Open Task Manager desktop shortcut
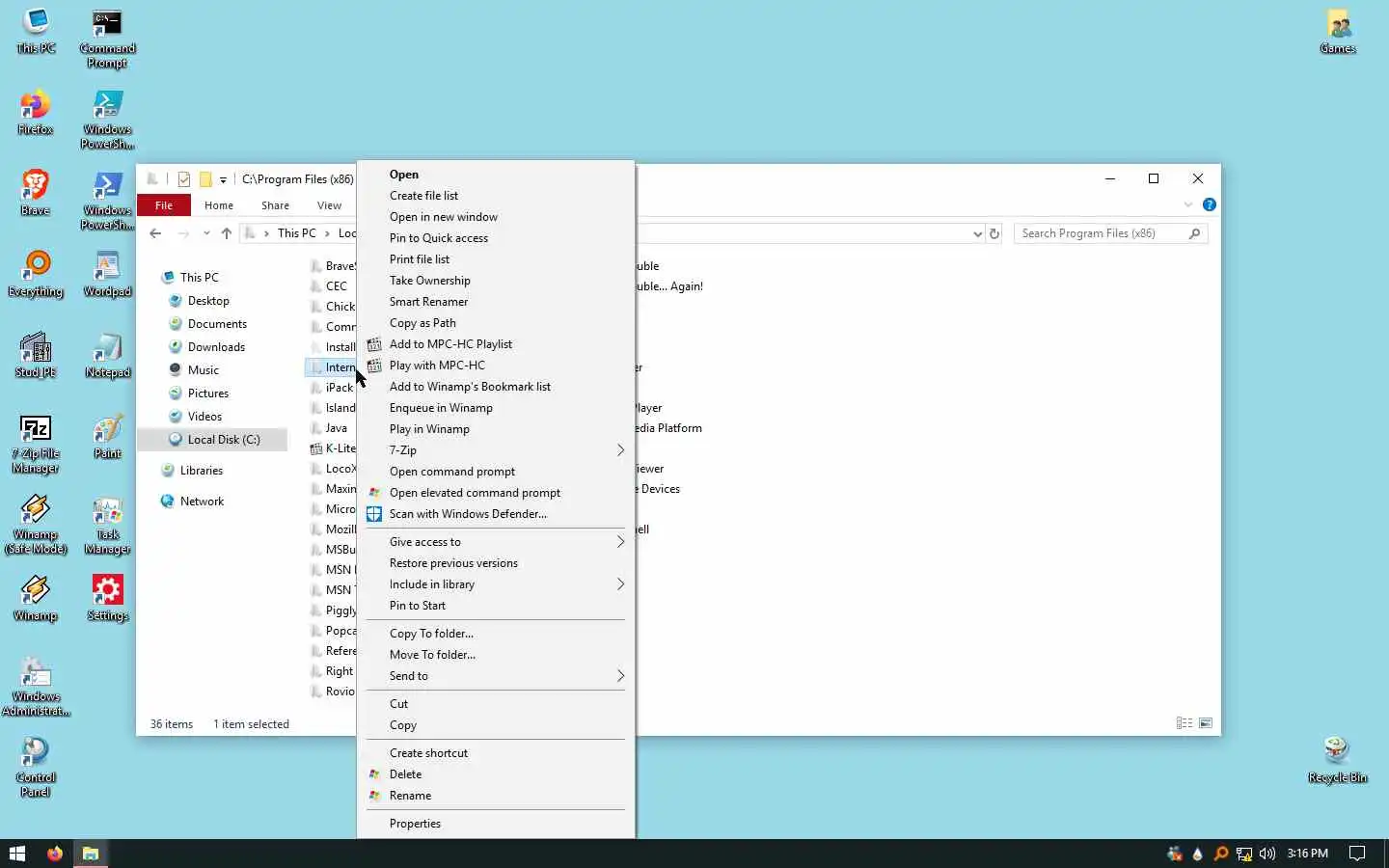The width and height of the screenshot is (1389, 868). [x=107, y=525]
